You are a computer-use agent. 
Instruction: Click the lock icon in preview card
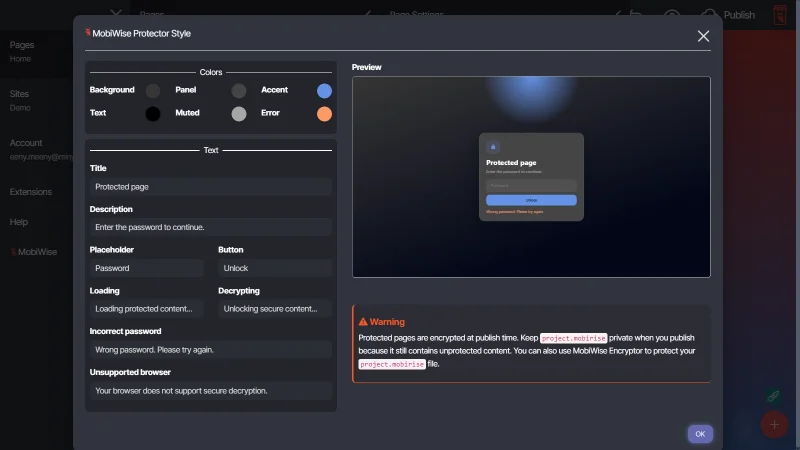point(493,147)
